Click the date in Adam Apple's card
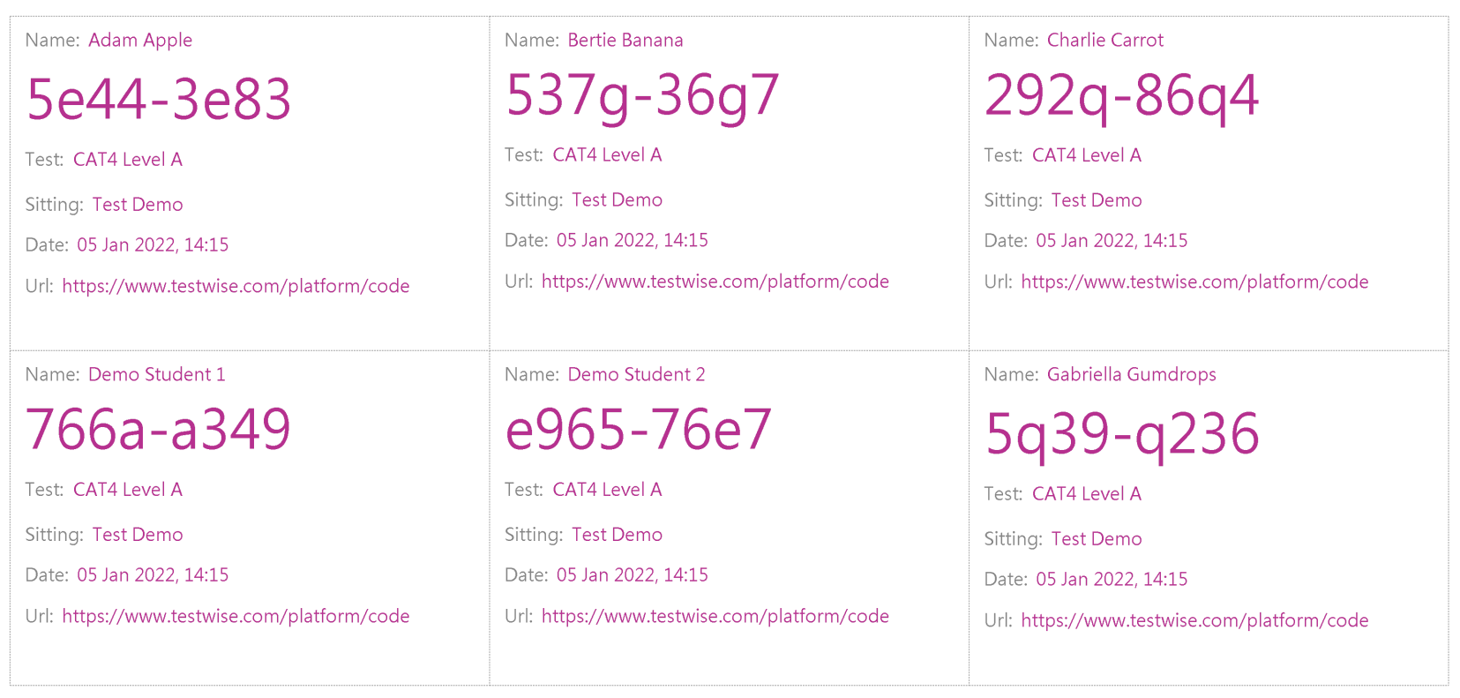Screen dimensions: 1460x698 click(152, 245)
